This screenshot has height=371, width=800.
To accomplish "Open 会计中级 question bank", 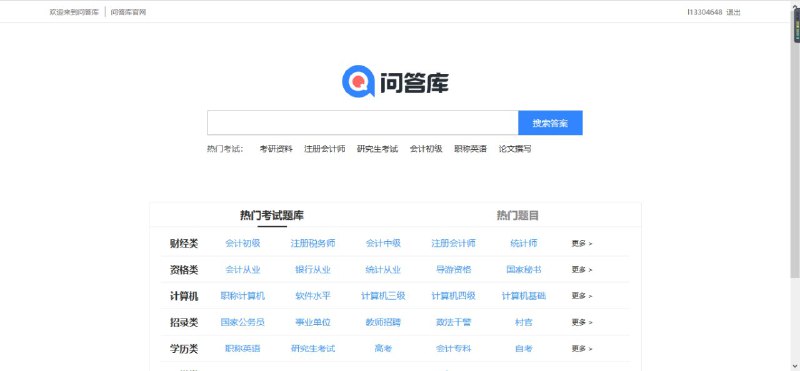I will pyautogui.click(x=383, y=243).
